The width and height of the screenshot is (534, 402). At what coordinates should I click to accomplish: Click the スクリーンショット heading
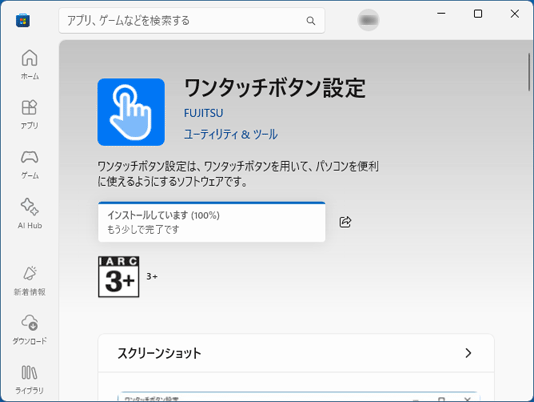coord(159,353)
